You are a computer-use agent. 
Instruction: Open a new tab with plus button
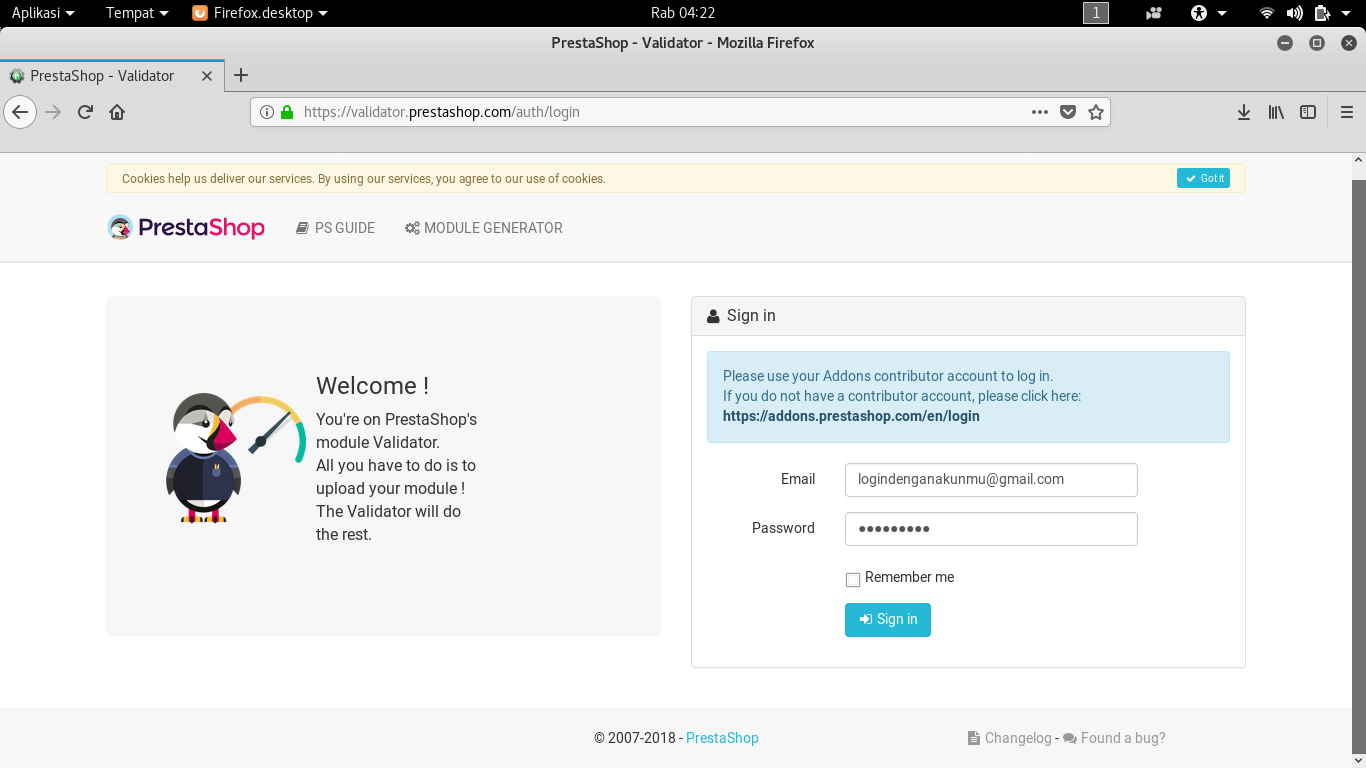click(x=241, y=75)
